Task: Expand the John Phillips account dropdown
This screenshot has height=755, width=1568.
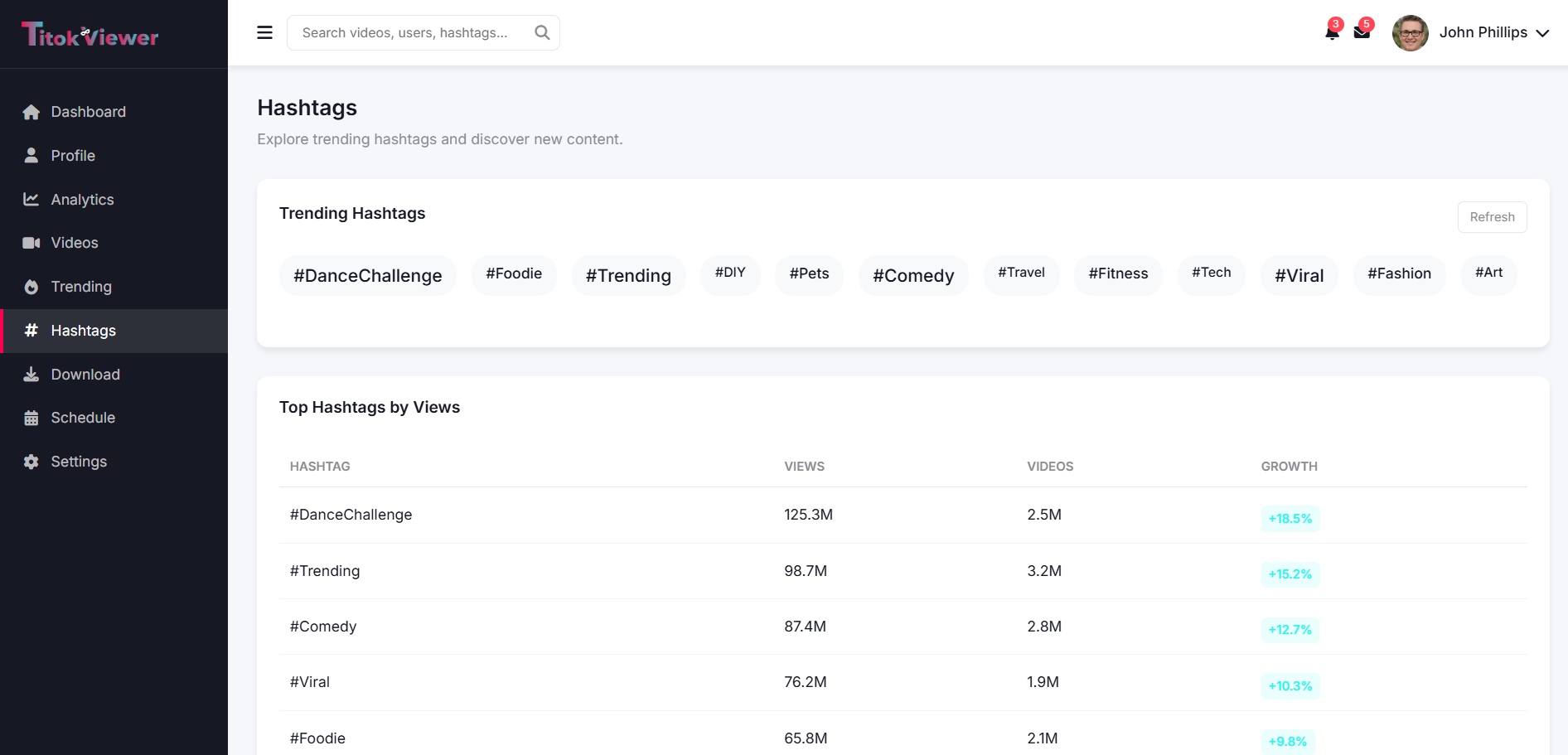Action: (x=1541, y=33)
